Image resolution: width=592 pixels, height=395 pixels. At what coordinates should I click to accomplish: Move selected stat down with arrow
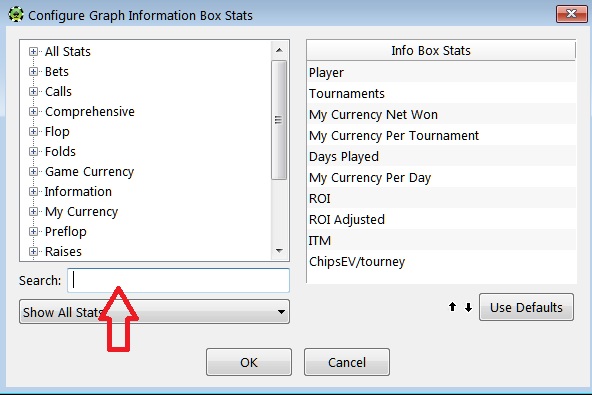[x=468, y=307]
